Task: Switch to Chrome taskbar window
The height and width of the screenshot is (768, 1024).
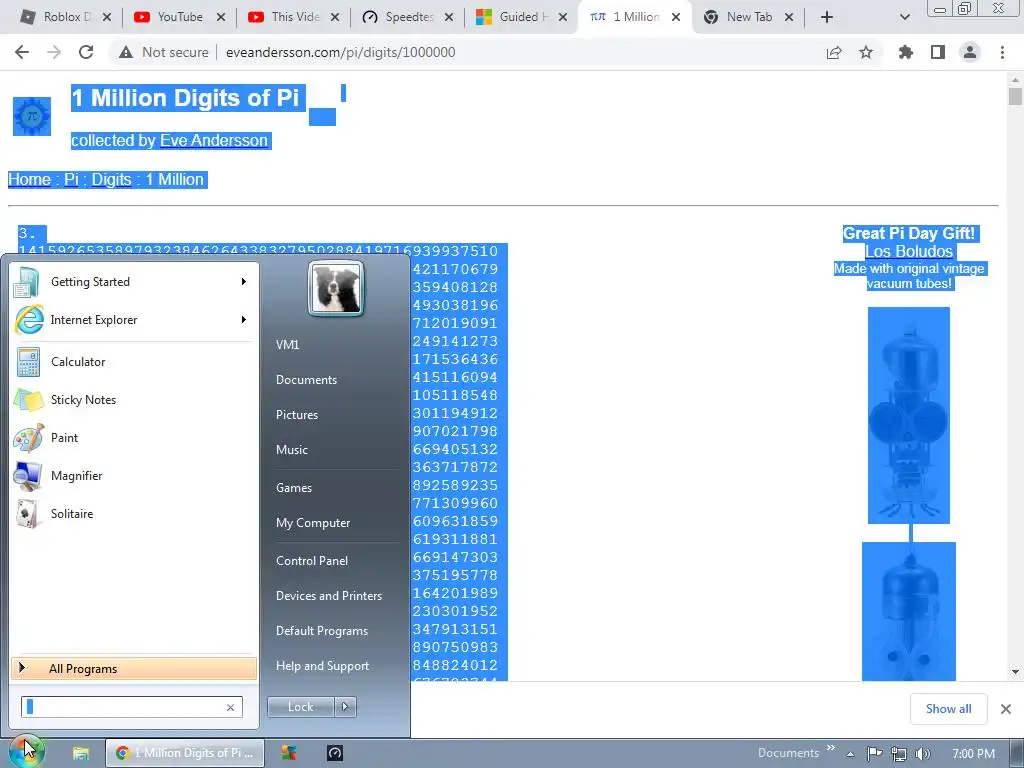Action: click(x=185, y=753)
